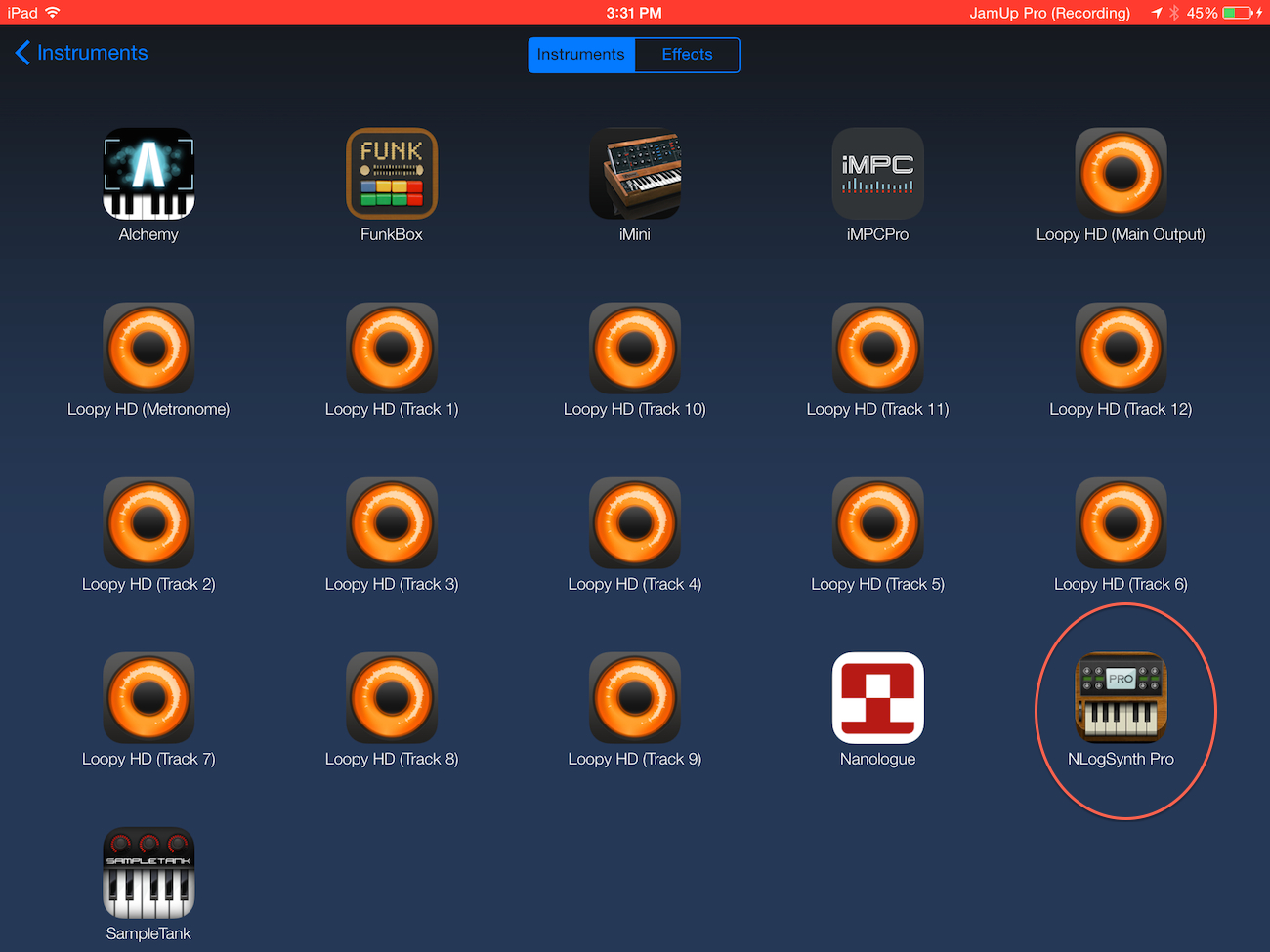Tap the iMPCPro icon
The height and width of the screenshot is (952, 1270).
[878, 174]
